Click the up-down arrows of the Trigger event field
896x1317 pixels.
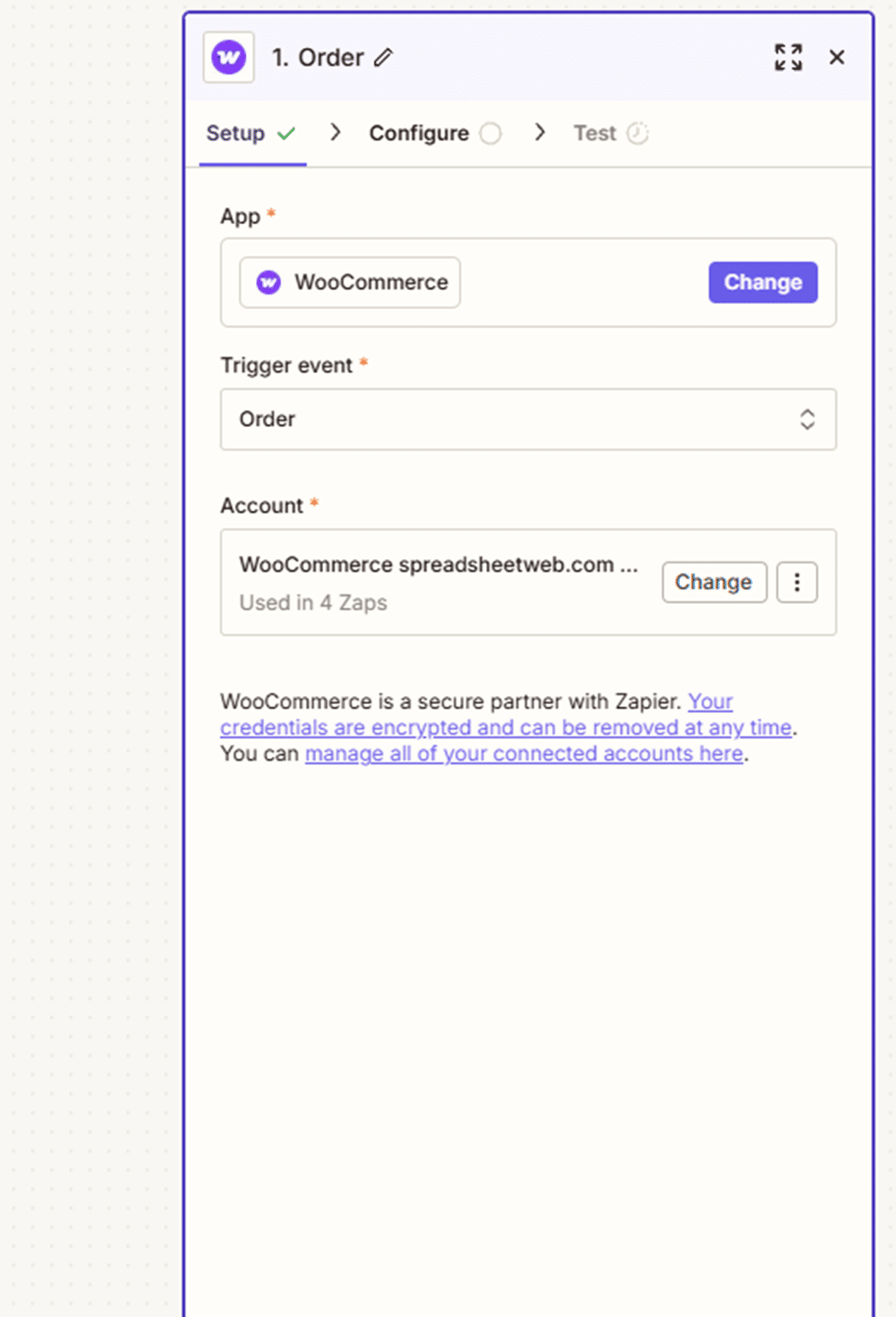(x=807, y=419)
